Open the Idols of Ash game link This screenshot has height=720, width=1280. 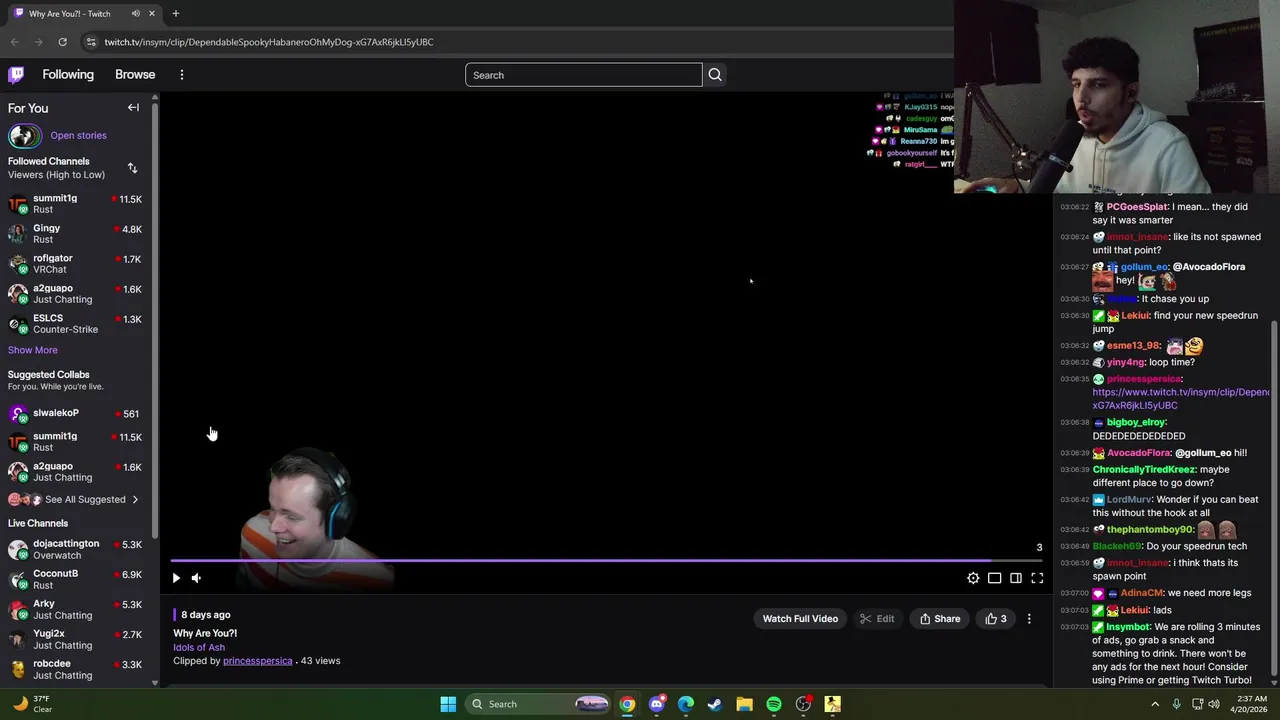(x=199, y=647)
